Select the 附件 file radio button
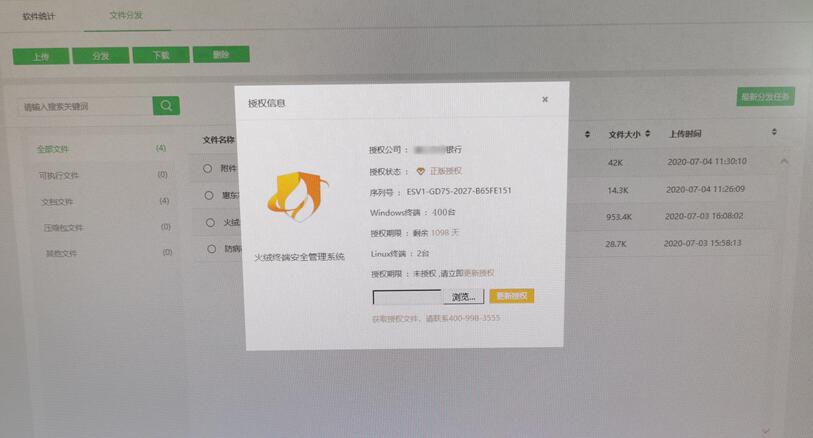This screenshot has width=813, height=438. click(208, 168)
